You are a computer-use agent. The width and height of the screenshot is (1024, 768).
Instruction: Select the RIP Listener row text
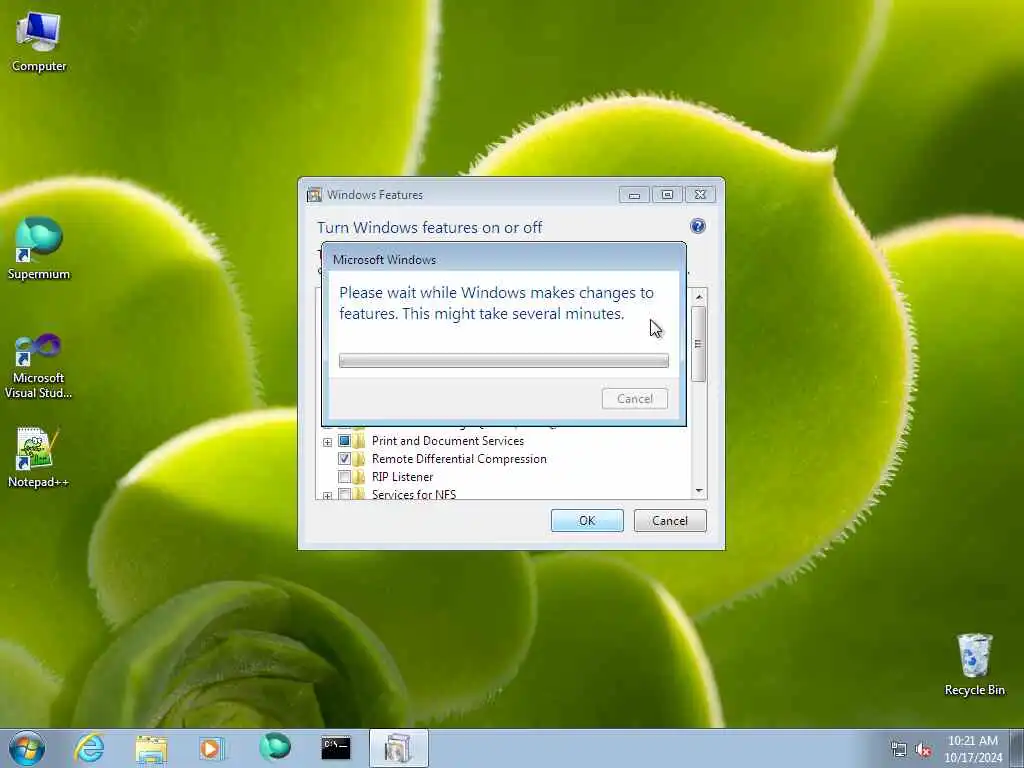(402, 477)
